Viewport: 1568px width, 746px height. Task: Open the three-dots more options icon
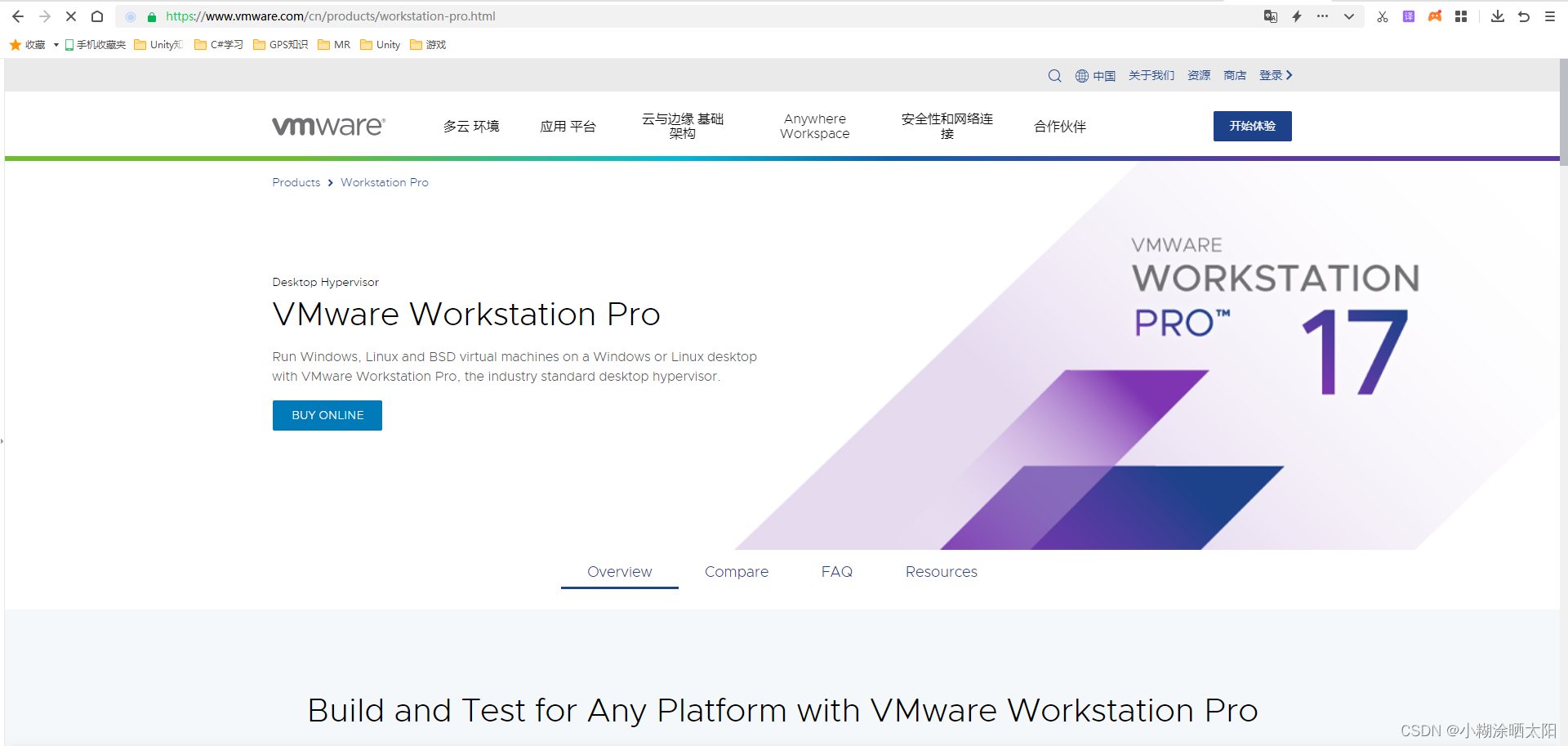1322,16
